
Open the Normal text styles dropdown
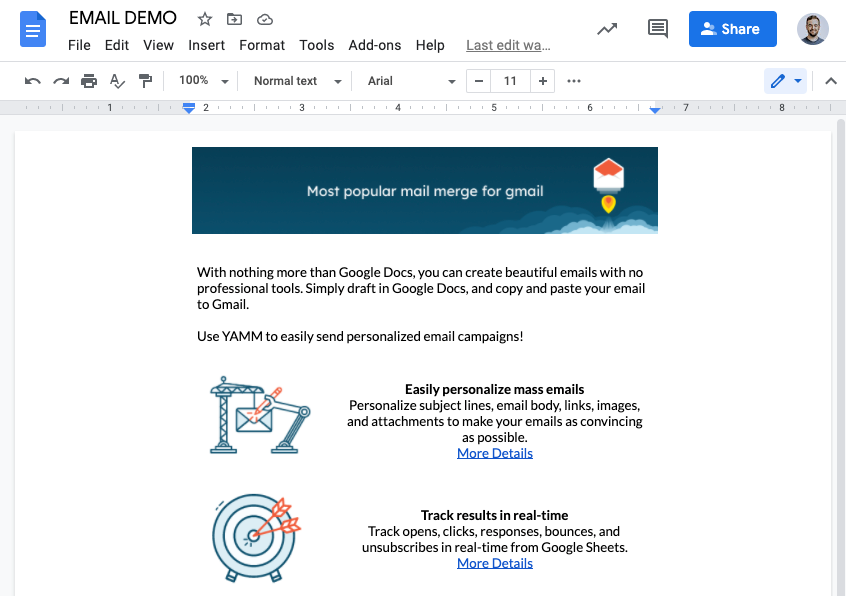tap(295, 81)
